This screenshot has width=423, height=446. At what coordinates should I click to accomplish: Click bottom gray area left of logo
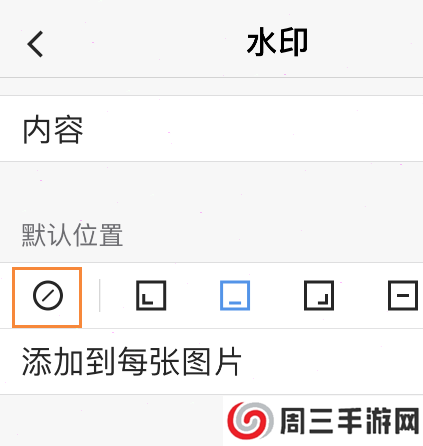[111, 421]
